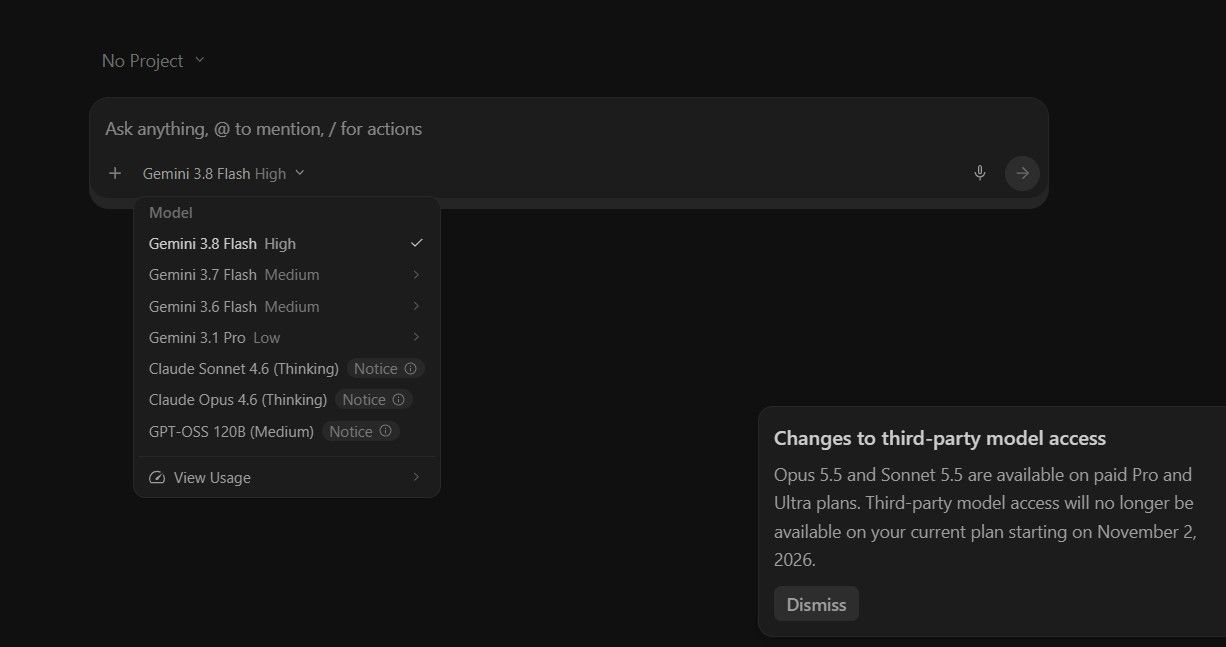Choose Gemini 3.6 Flash Medium model
The image size is (1226, 647).
287,306
